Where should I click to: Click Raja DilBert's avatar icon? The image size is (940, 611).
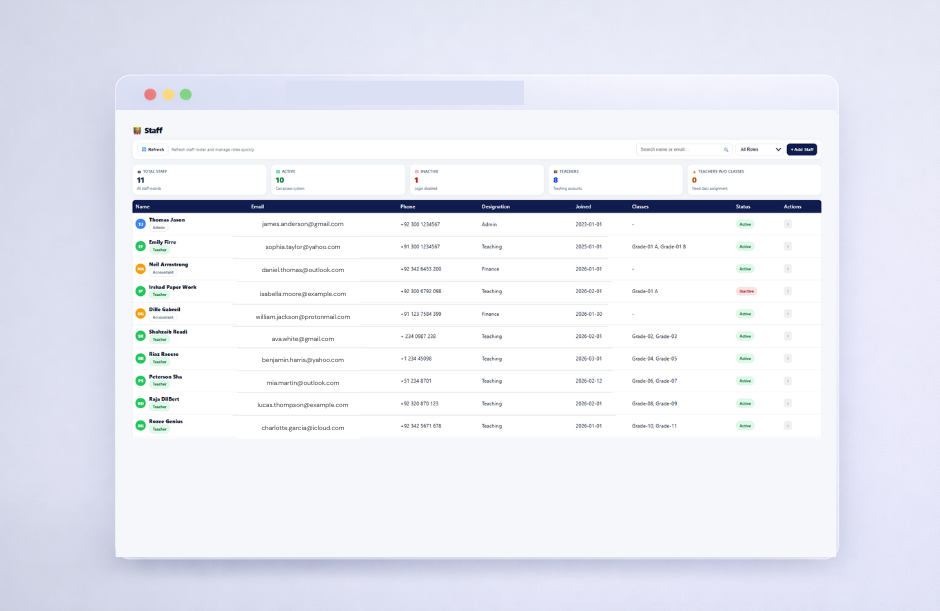point(140,403)
